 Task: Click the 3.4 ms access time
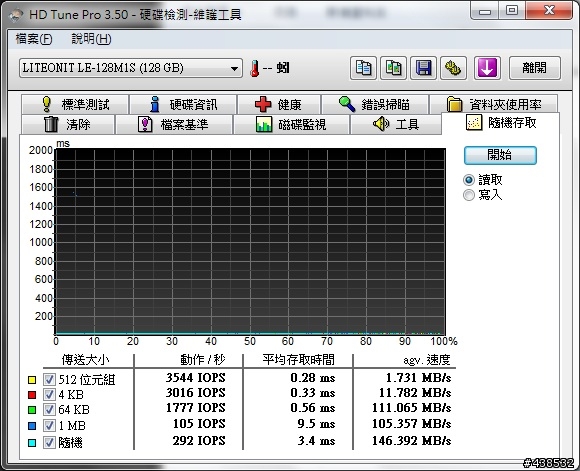click(317, 441)
